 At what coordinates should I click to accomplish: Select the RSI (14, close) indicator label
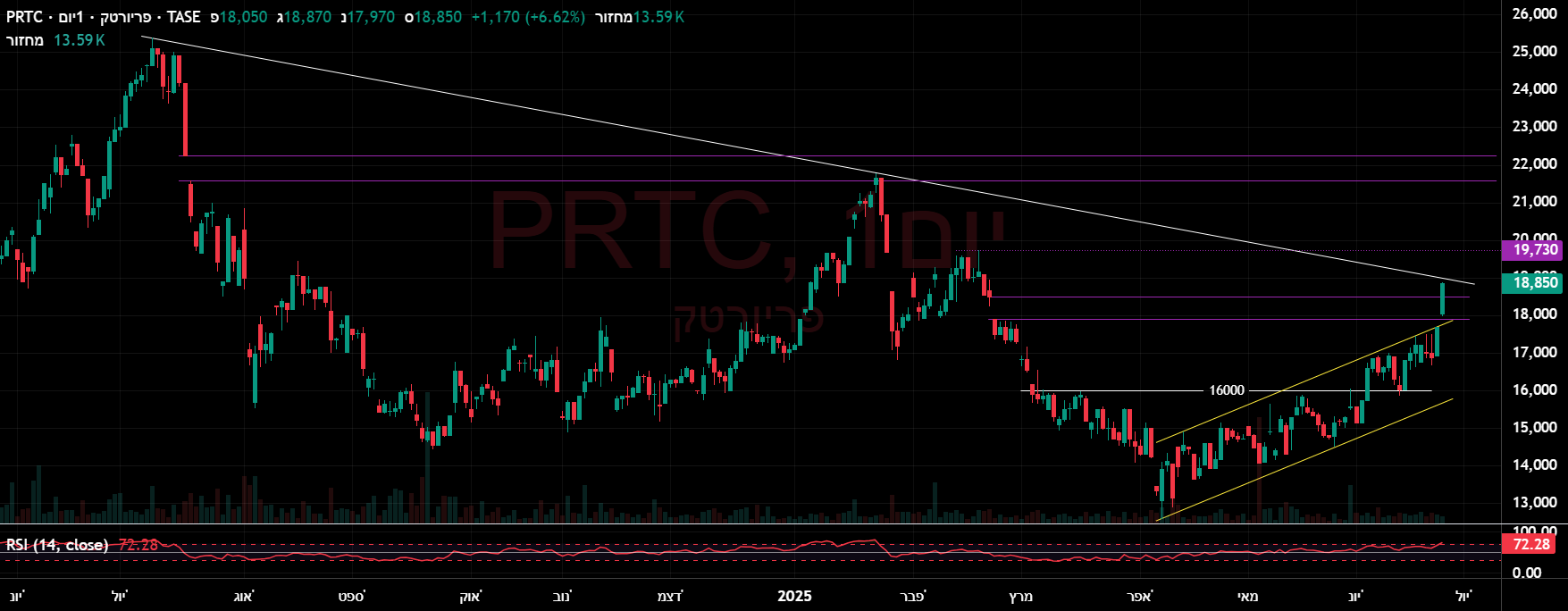[57, 545]
